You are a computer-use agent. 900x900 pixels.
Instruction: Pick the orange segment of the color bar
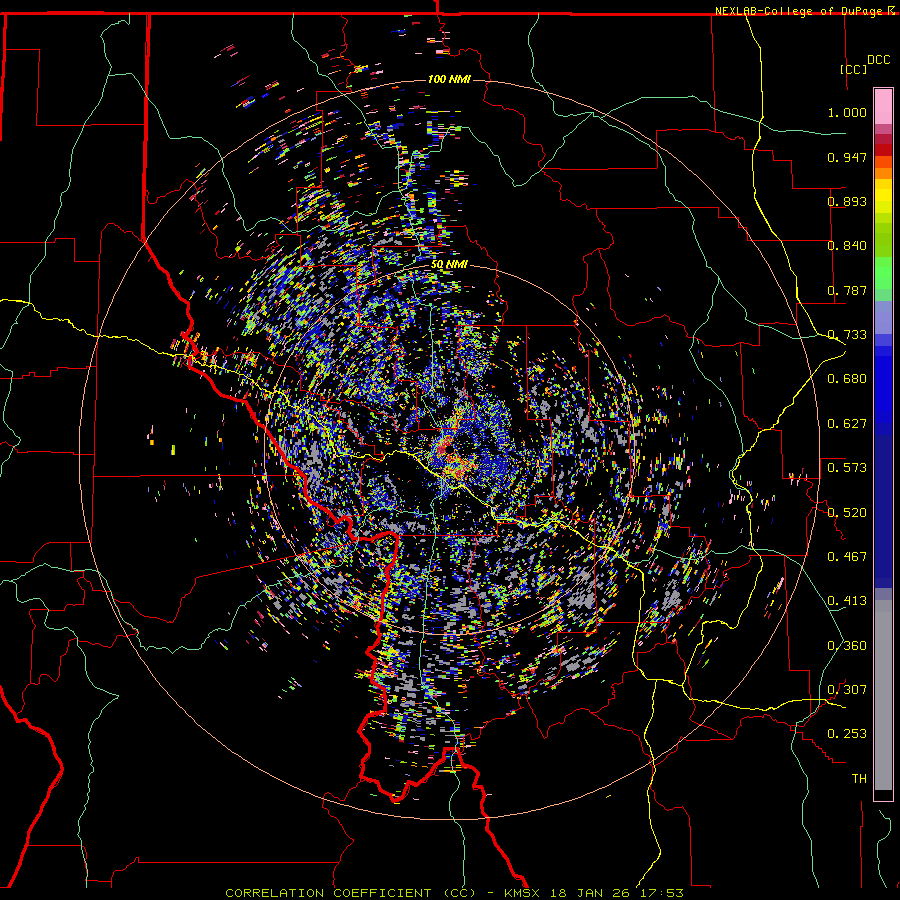[x=883, y=173]
